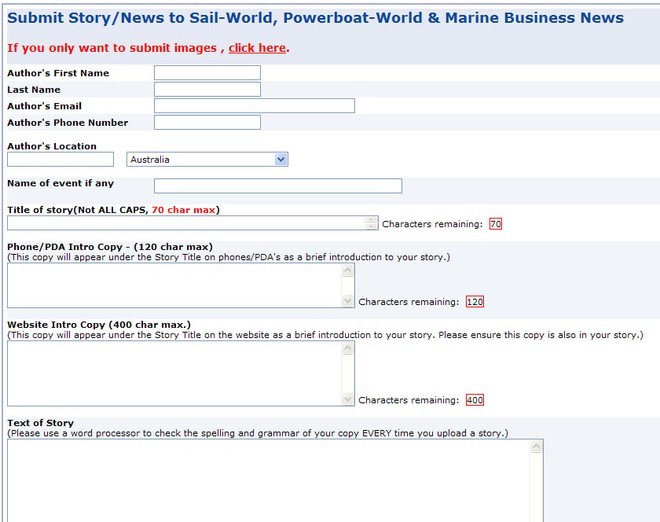The width and height of the screenshot is (660, 522).
Task: Open the 'click here' images link
Action: (257, 48)
